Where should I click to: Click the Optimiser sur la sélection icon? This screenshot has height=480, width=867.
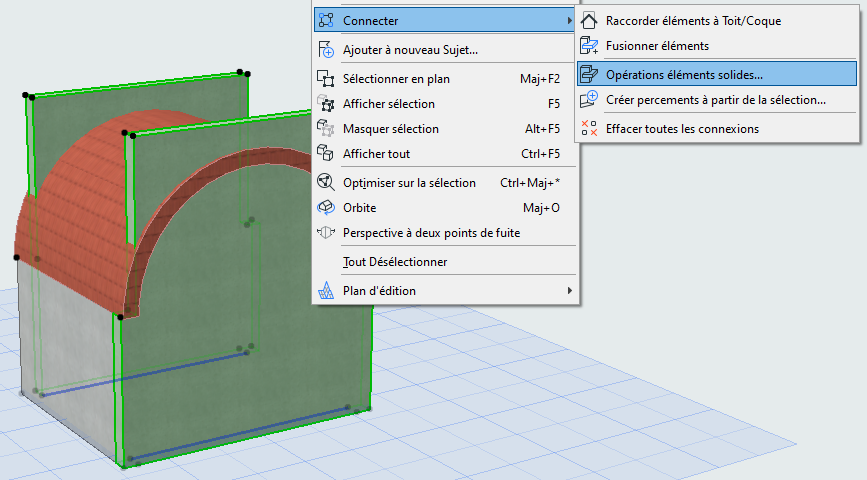coord(325,182)
